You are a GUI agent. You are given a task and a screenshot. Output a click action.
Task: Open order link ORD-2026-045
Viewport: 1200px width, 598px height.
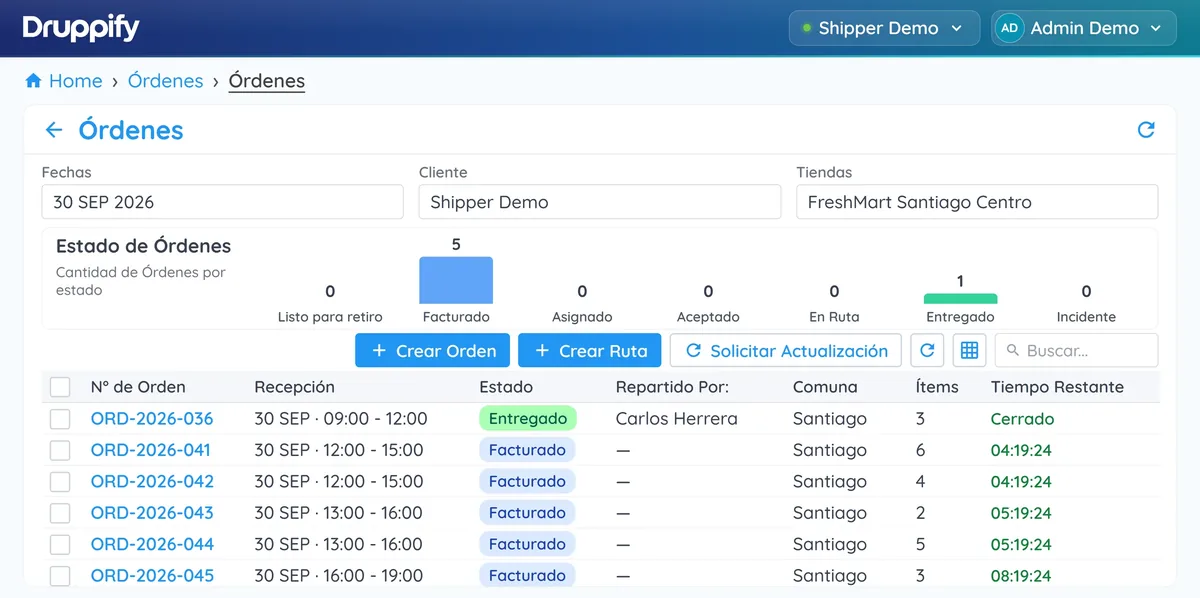coord(152,576)
